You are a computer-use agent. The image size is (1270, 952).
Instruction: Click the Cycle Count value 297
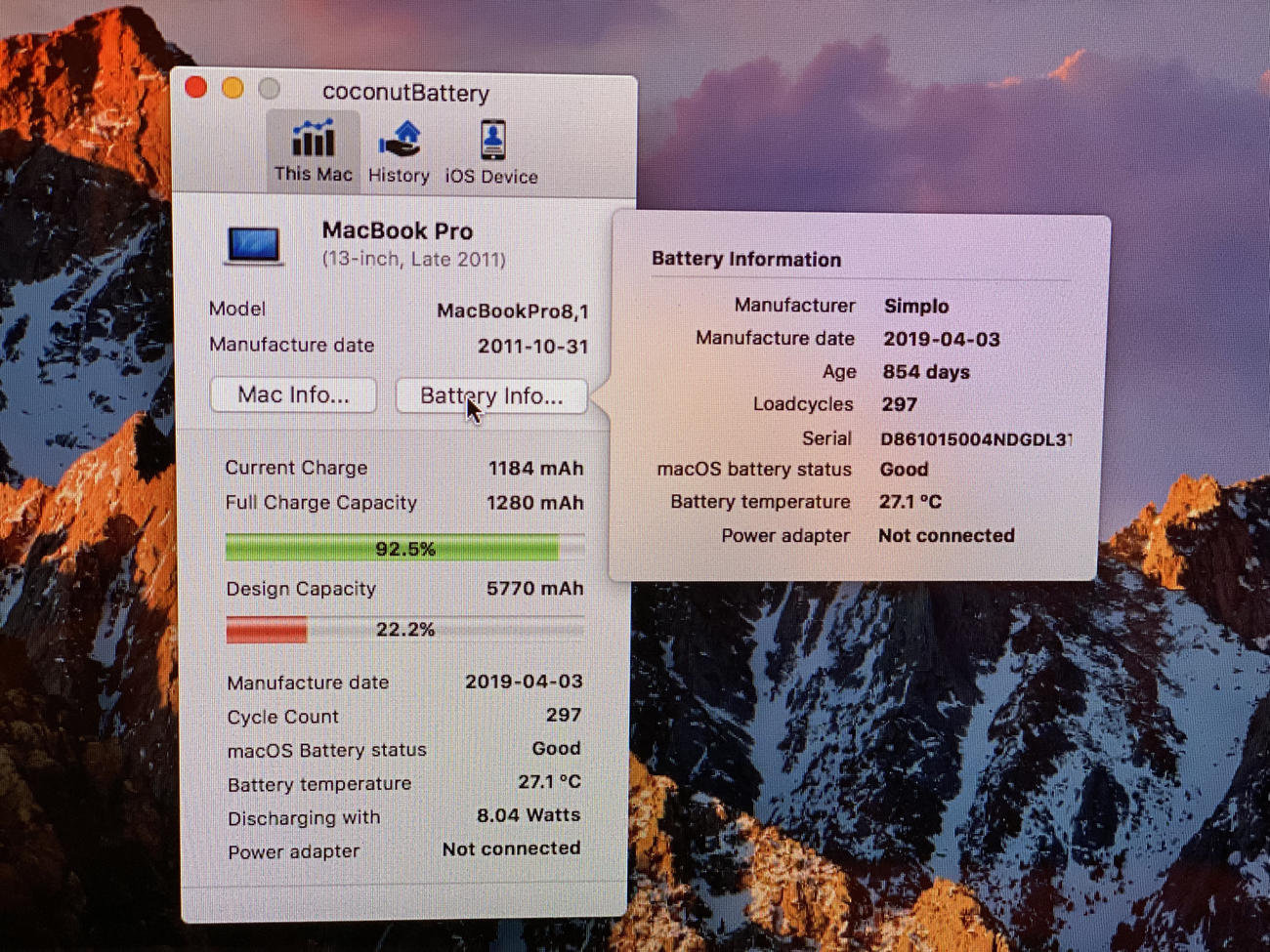tap(564, 715)
